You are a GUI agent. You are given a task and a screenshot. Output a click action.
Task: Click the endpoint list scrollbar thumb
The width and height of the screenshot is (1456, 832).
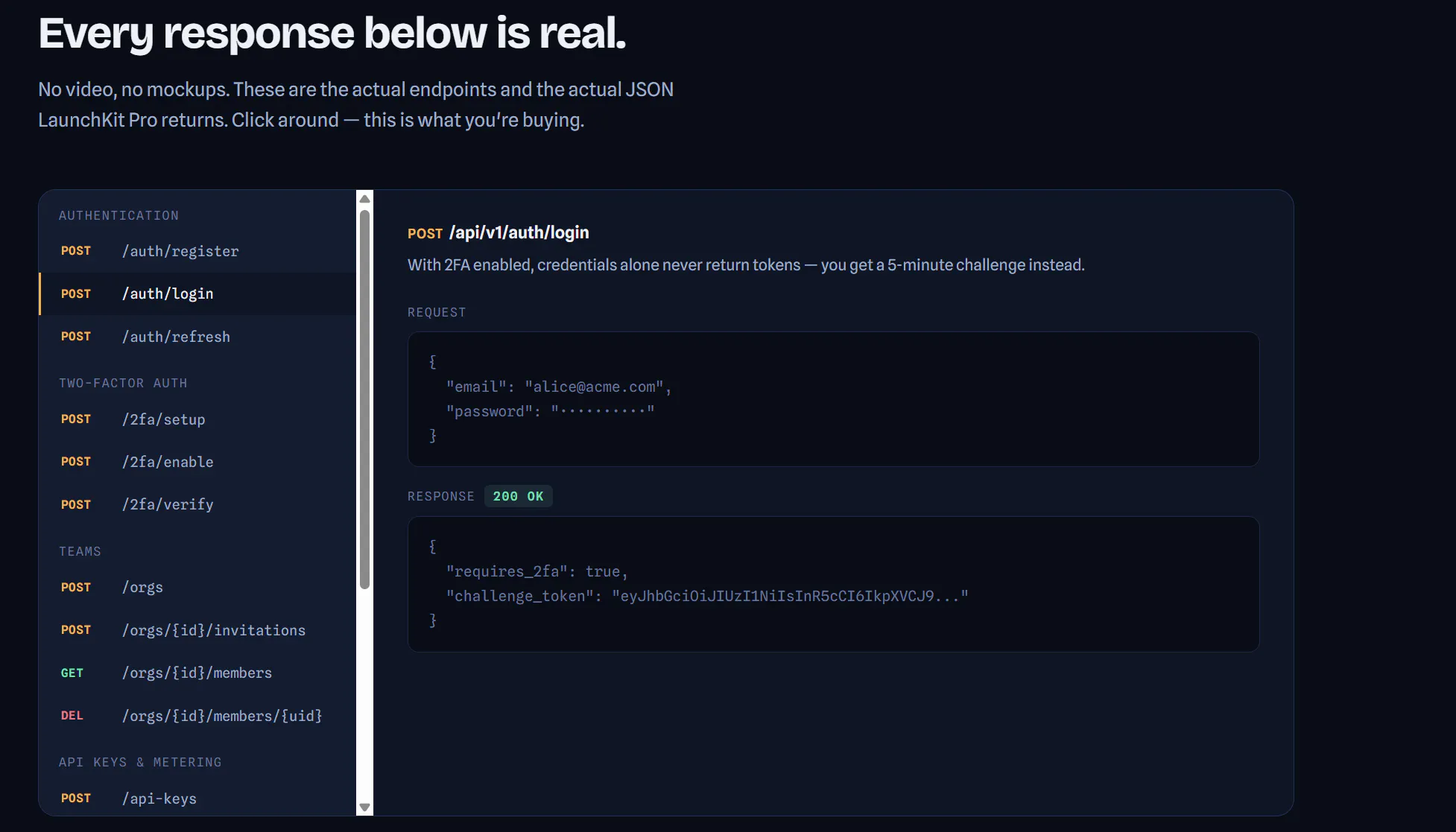coord(364,399)
